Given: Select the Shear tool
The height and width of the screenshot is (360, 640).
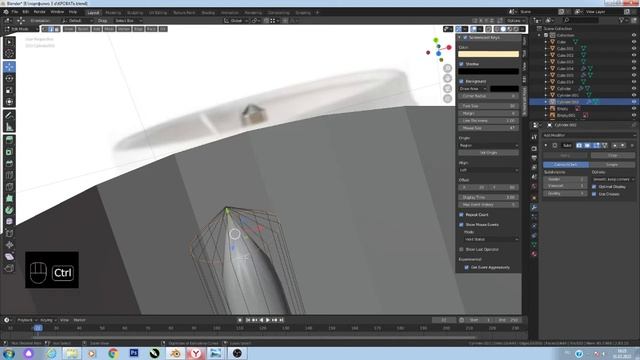Looking at the screenshot, I should coord(9,257).
